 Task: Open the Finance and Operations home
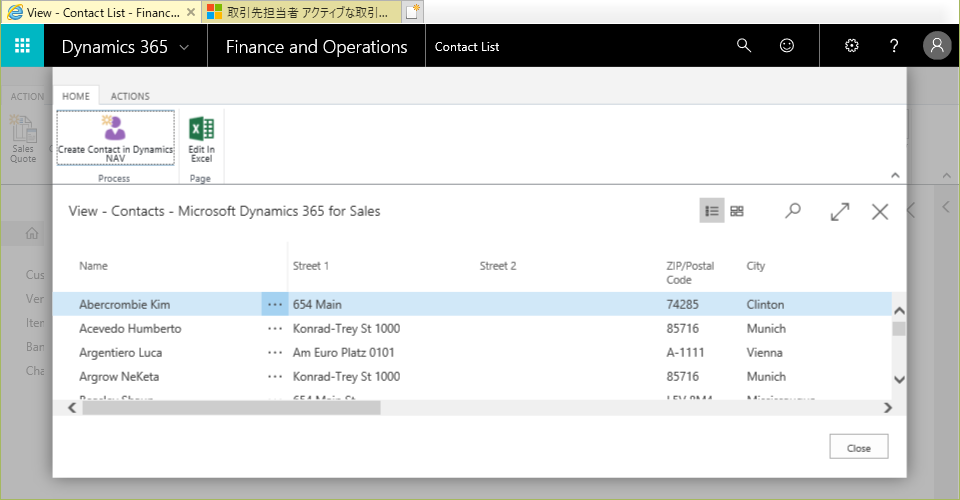coord(316,47)
